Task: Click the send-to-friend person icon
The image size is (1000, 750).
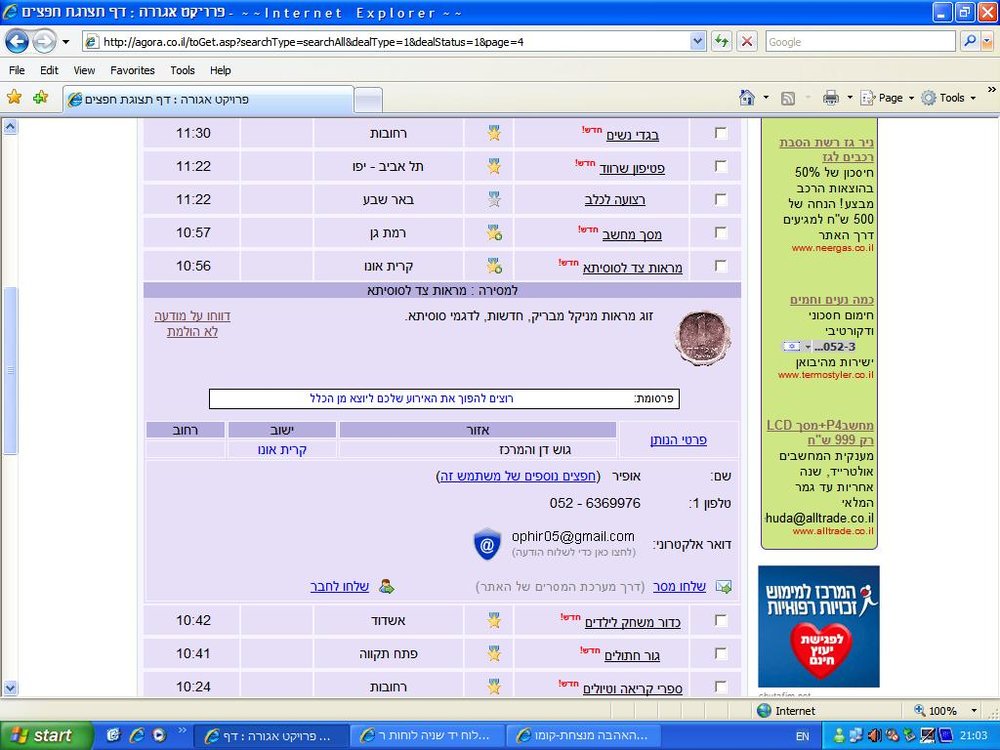Action: tap(386, 586)
